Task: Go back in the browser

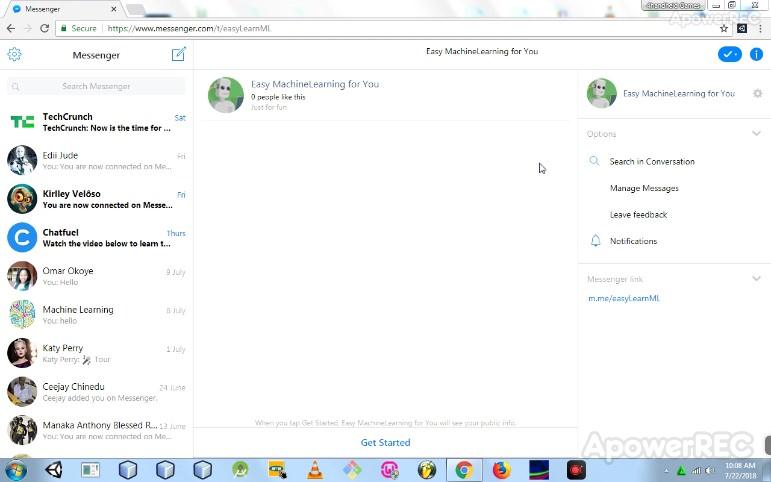Action: coord(11,29)
